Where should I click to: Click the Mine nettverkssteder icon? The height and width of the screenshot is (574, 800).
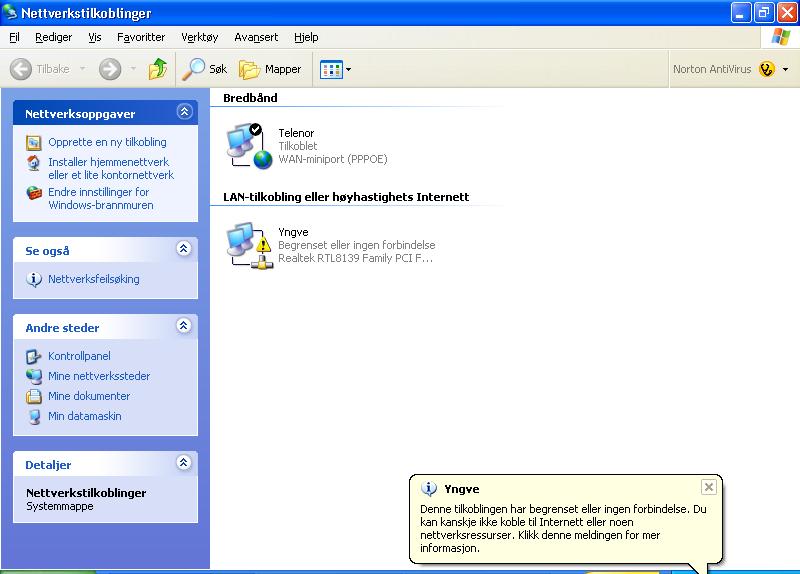point(34,377)
